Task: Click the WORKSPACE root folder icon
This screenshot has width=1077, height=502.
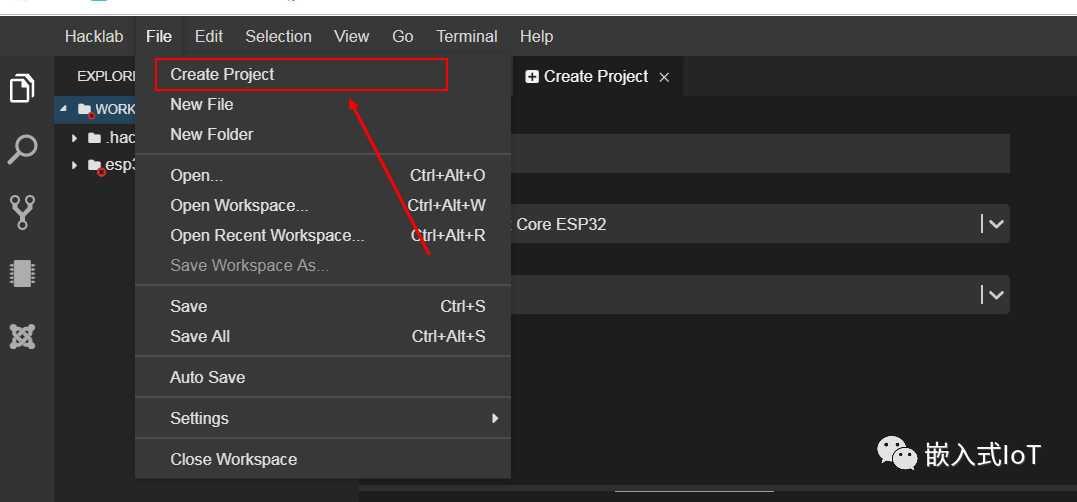Action: [84, 109]
